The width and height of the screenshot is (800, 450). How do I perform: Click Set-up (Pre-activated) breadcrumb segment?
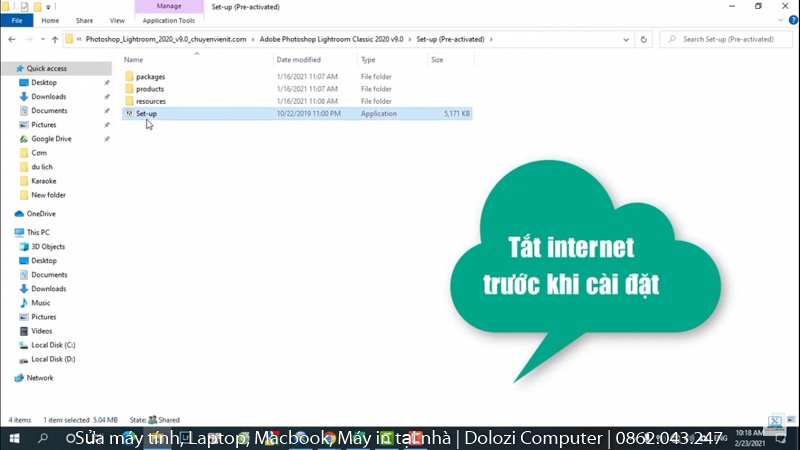(x=450, y=39)
